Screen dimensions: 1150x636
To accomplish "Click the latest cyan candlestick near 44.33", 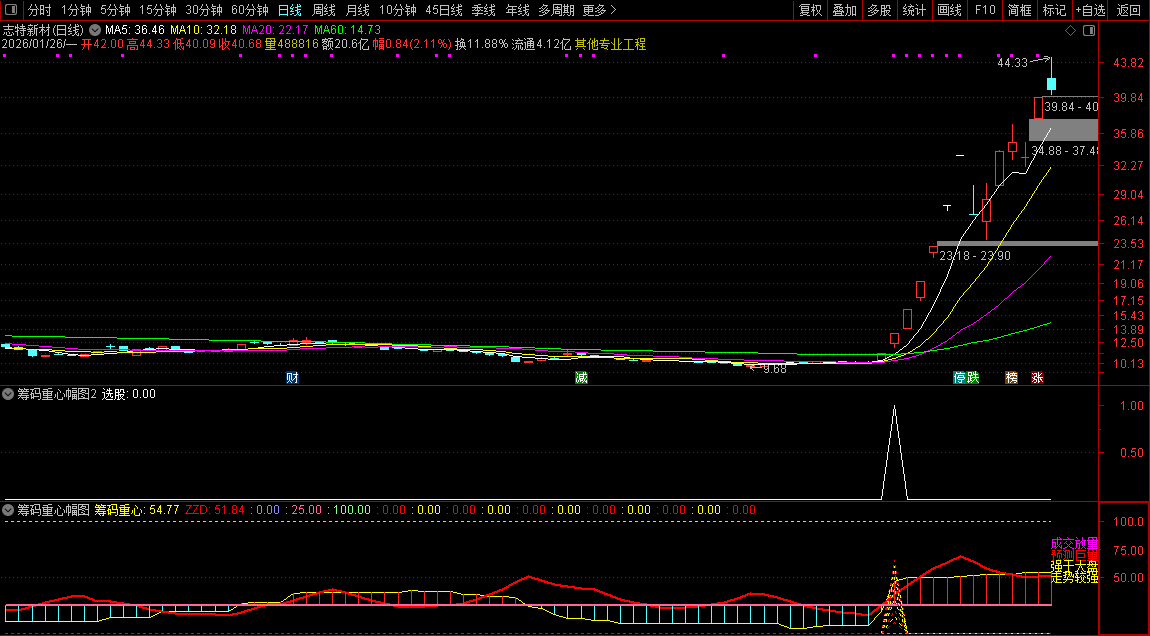I will (1051, 84).
